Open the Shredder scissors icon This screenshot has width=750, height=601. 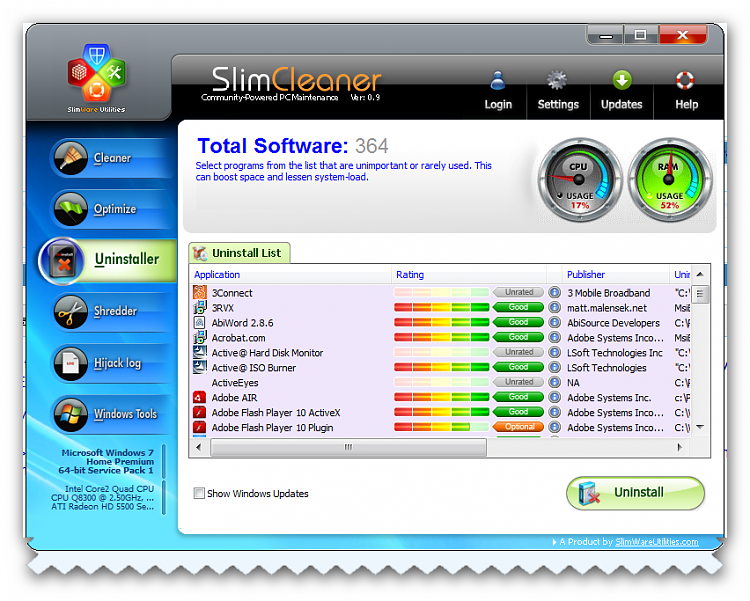pyautogui.click(x=71, y=312)
